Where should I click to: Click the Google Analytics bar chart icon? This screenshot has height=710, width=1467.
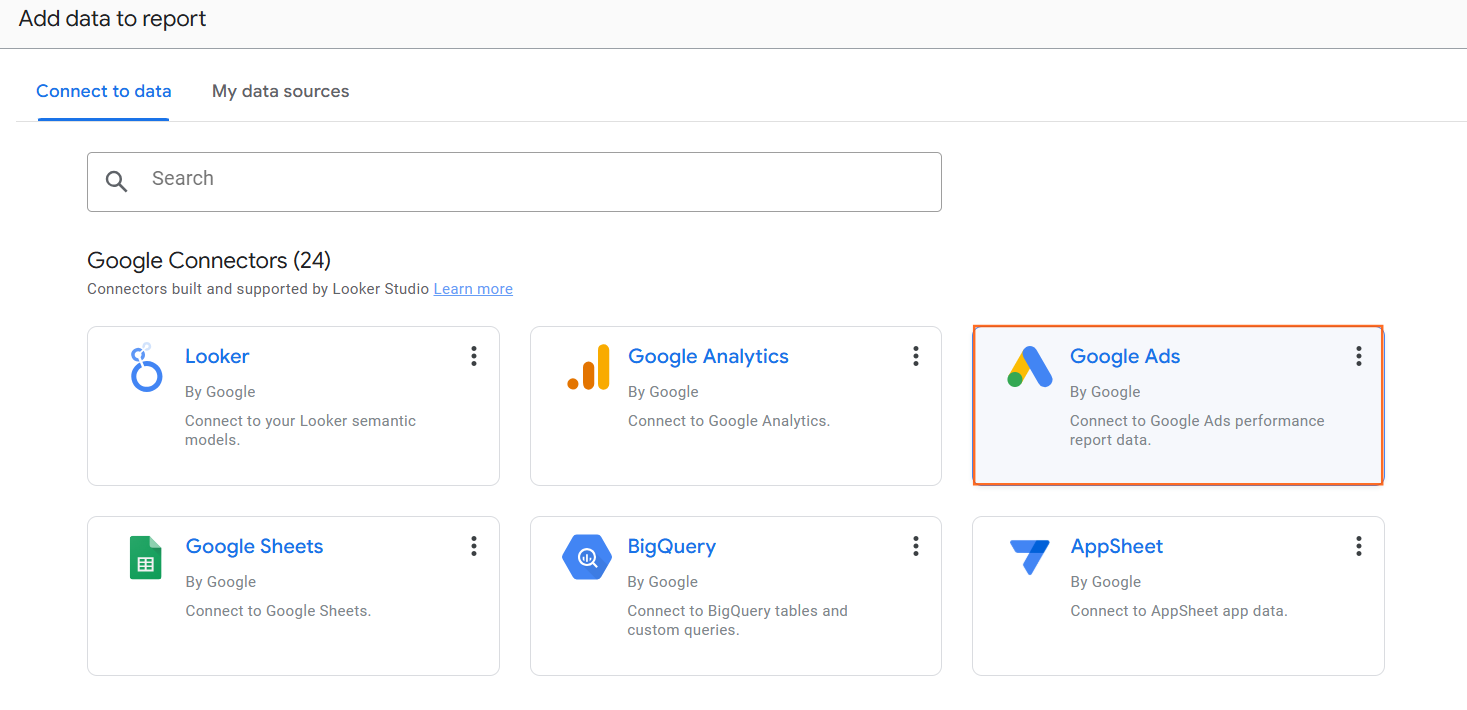tap(588, 367)
